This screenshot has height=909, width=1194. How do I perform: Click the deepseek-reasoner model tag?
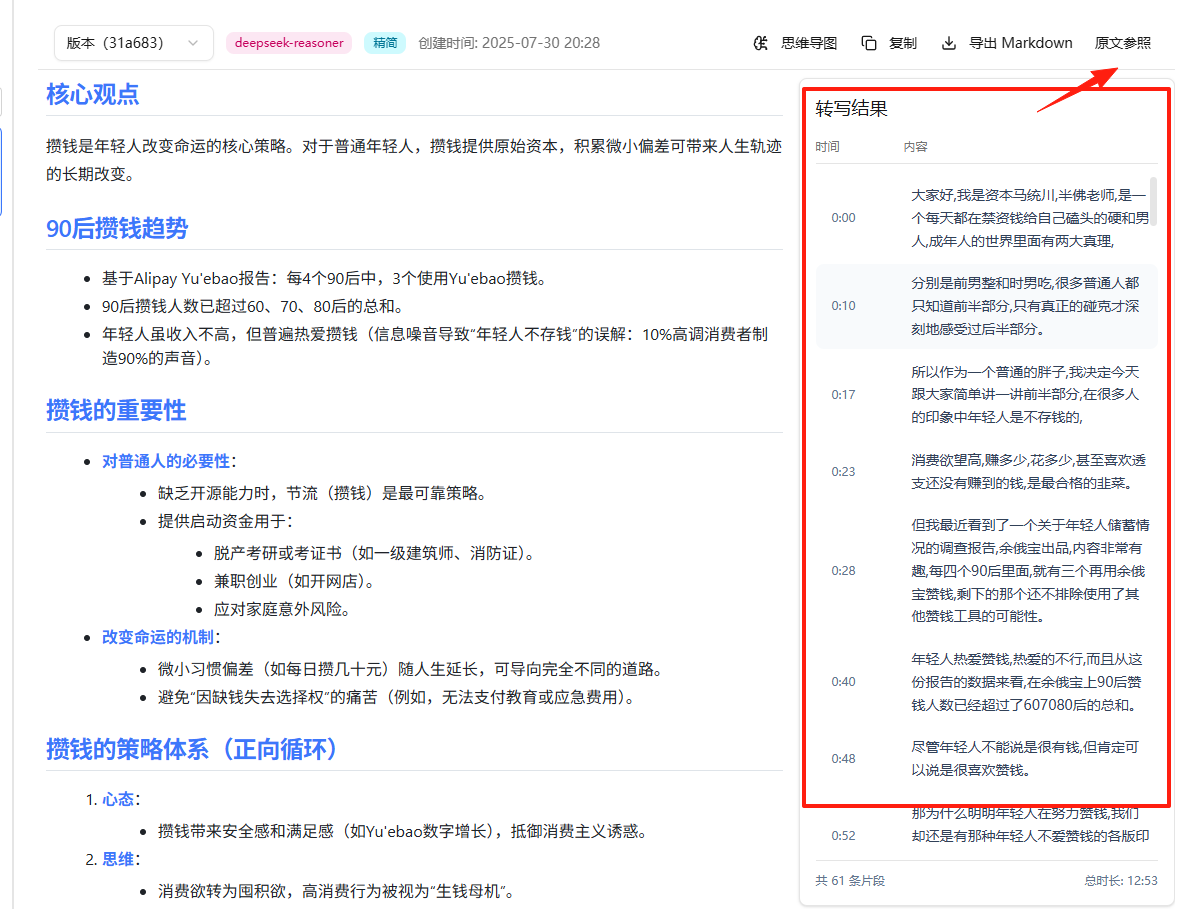289,43
